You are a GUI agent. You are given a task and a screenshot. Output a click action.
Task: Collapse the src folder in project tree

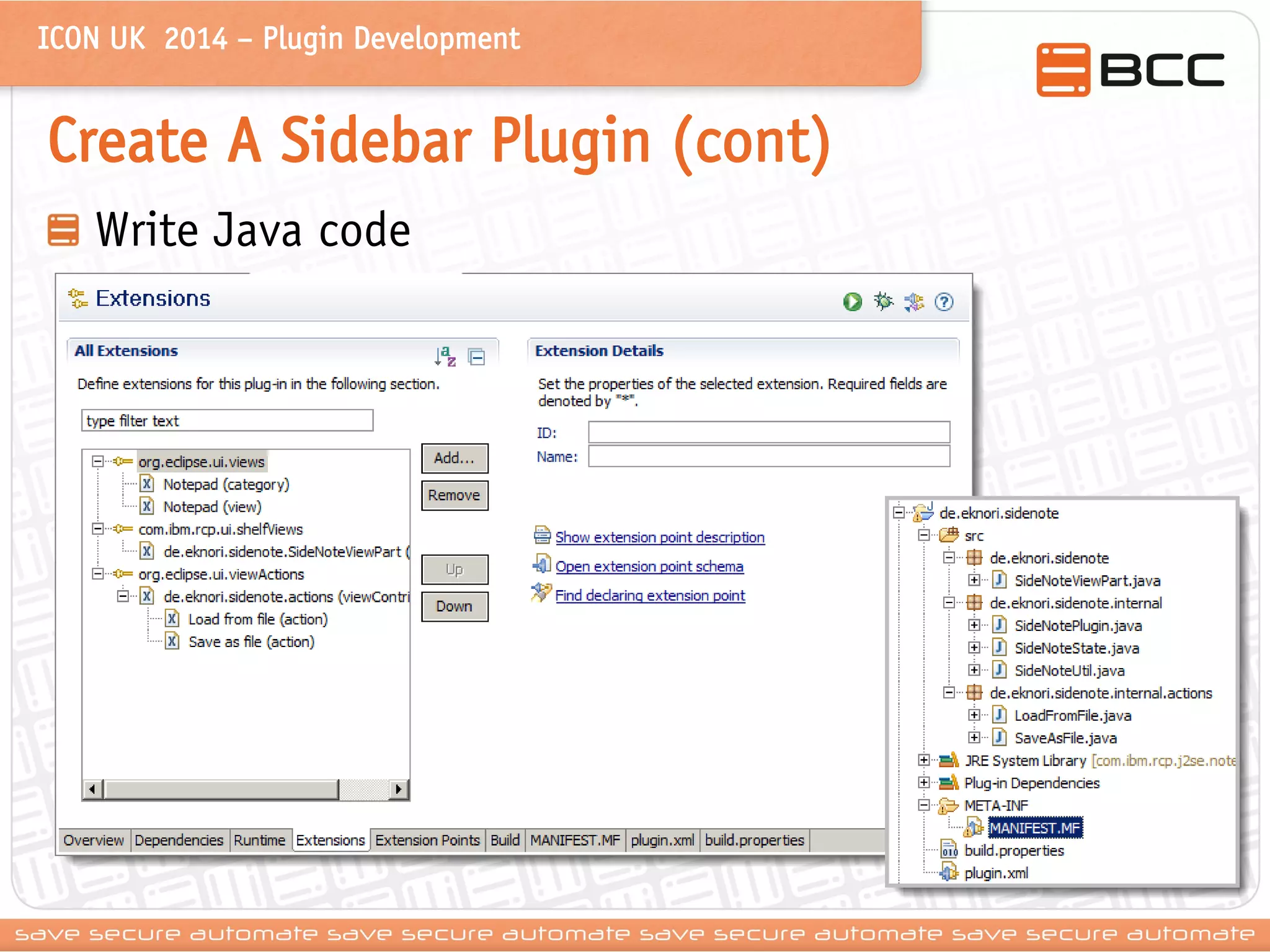[924, 535]
